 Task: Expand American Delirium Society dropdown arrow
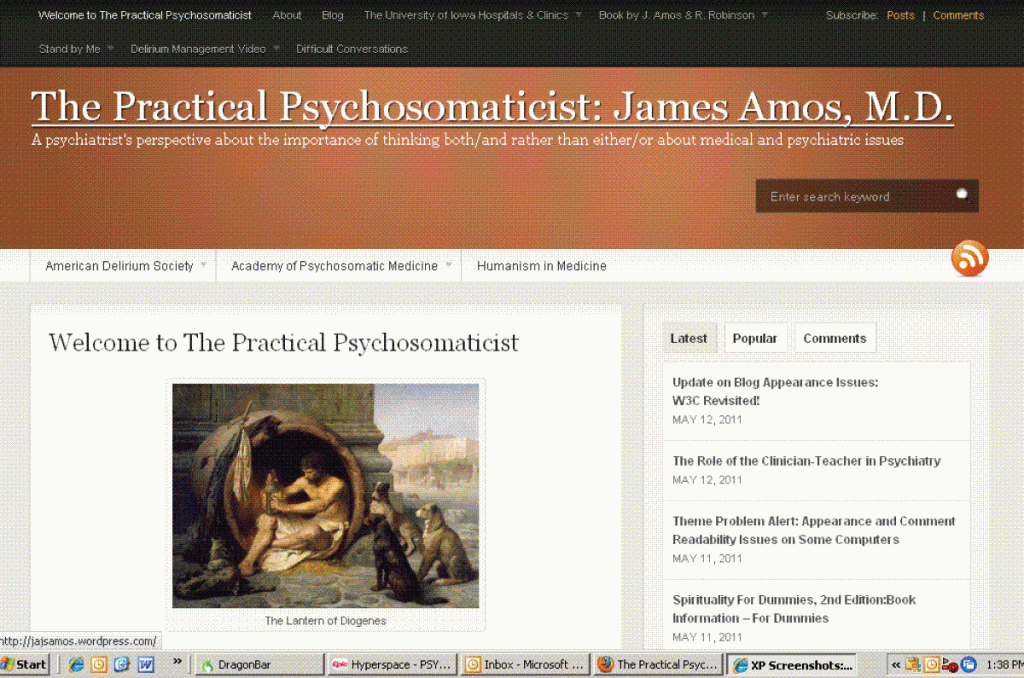(203, 265)
